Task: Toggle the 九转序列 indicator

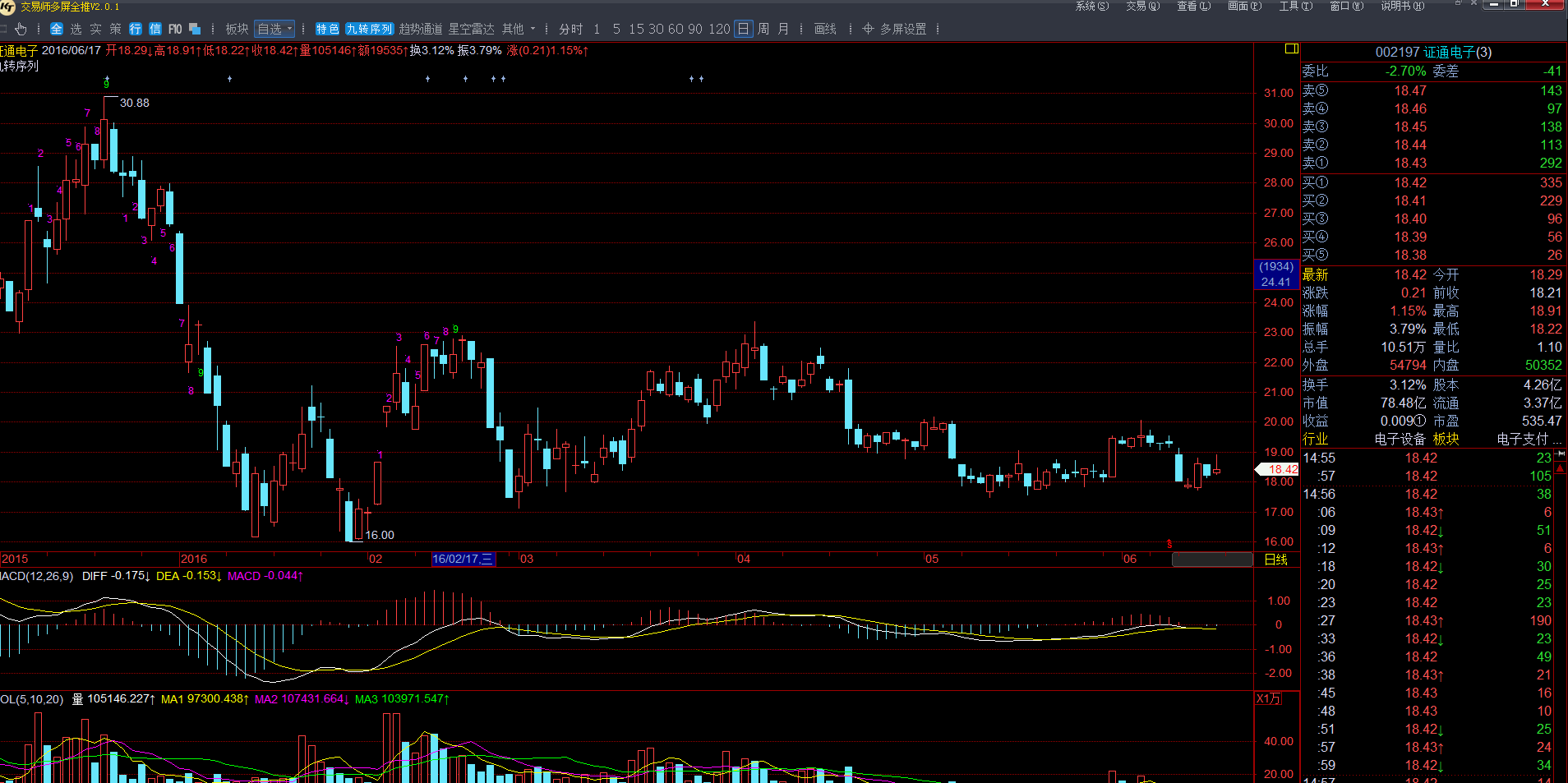Action: [x=369, y=29]
